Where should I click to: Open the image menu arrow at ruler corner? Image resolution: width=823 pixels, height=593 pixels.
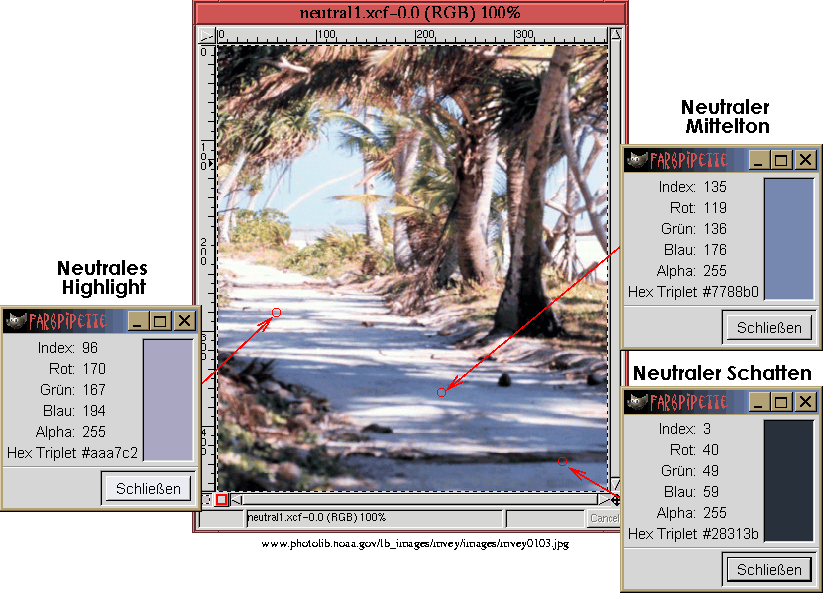tap(207, 36)
